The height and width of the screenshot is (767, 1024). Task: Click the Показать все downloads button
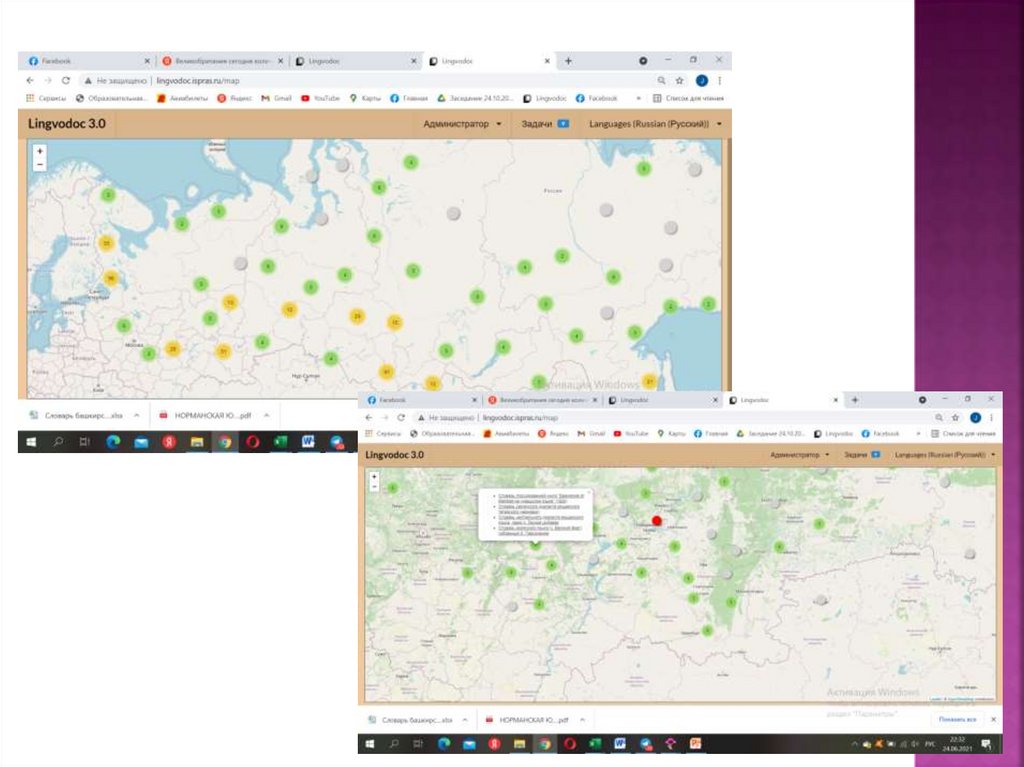(956, 719)
